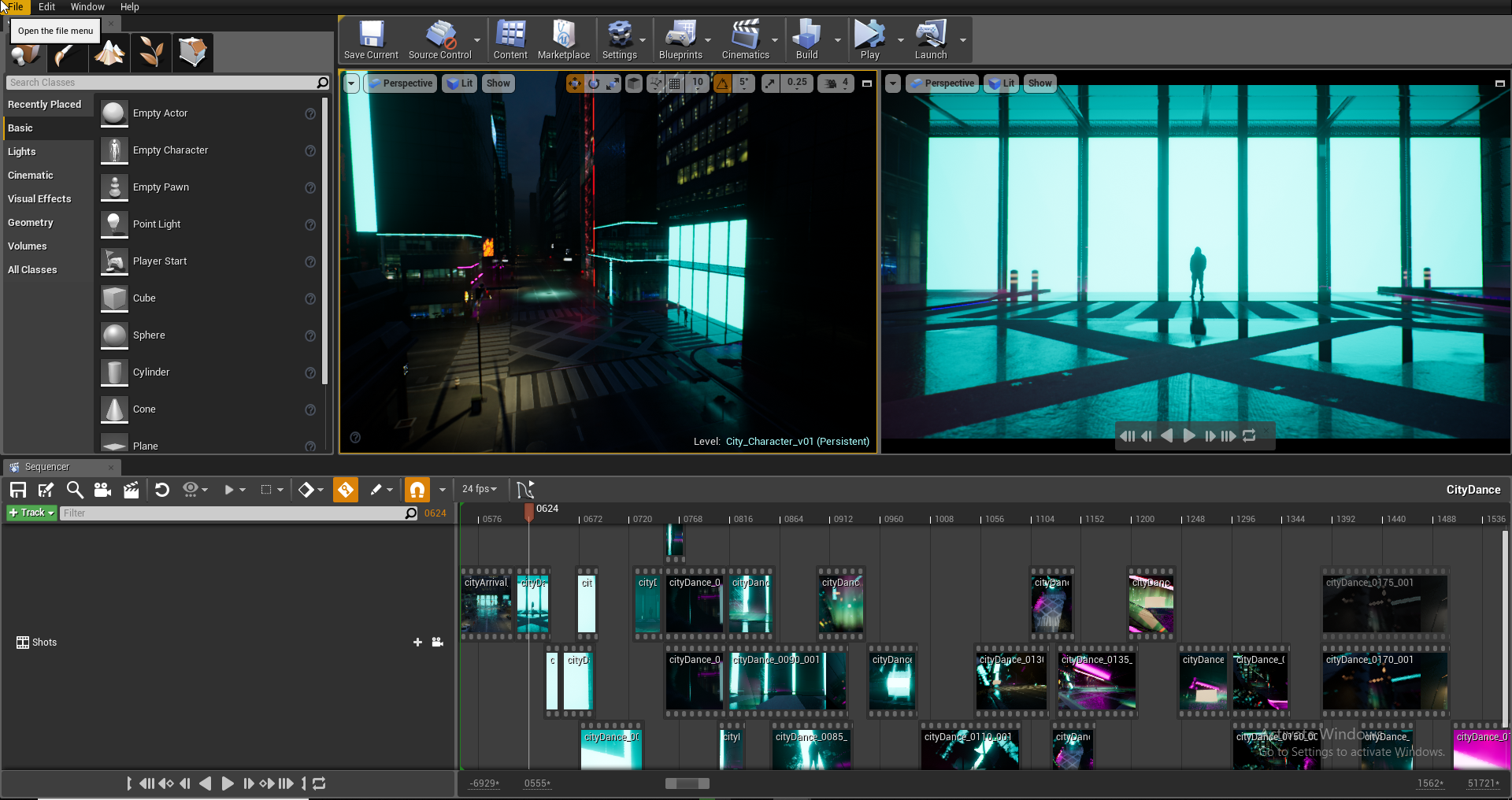Open Source Control from the toolbar
The width and height of the screenshot is (1512, 800).
pos(439,40)
